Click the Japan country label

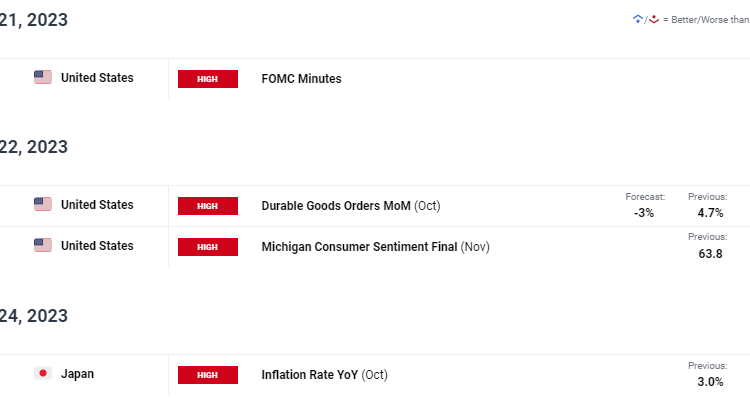(78, 374)
